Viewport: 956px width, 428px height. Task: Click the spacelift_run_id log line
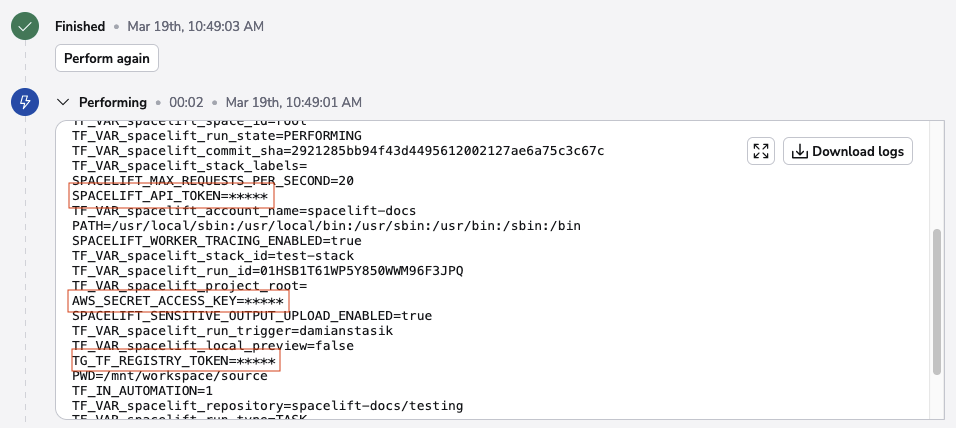click(x=267, y=271)
